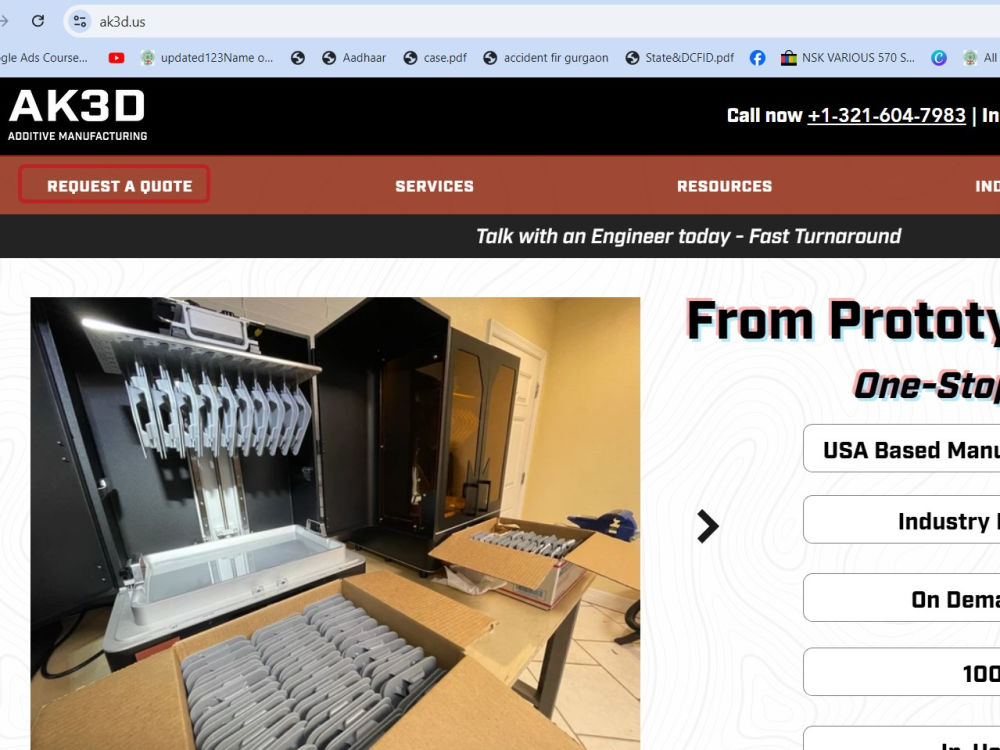Advance slideshow with the right chevron arrow
The width and height of the screenshot is (1000, 750).
tap(707, 526)
